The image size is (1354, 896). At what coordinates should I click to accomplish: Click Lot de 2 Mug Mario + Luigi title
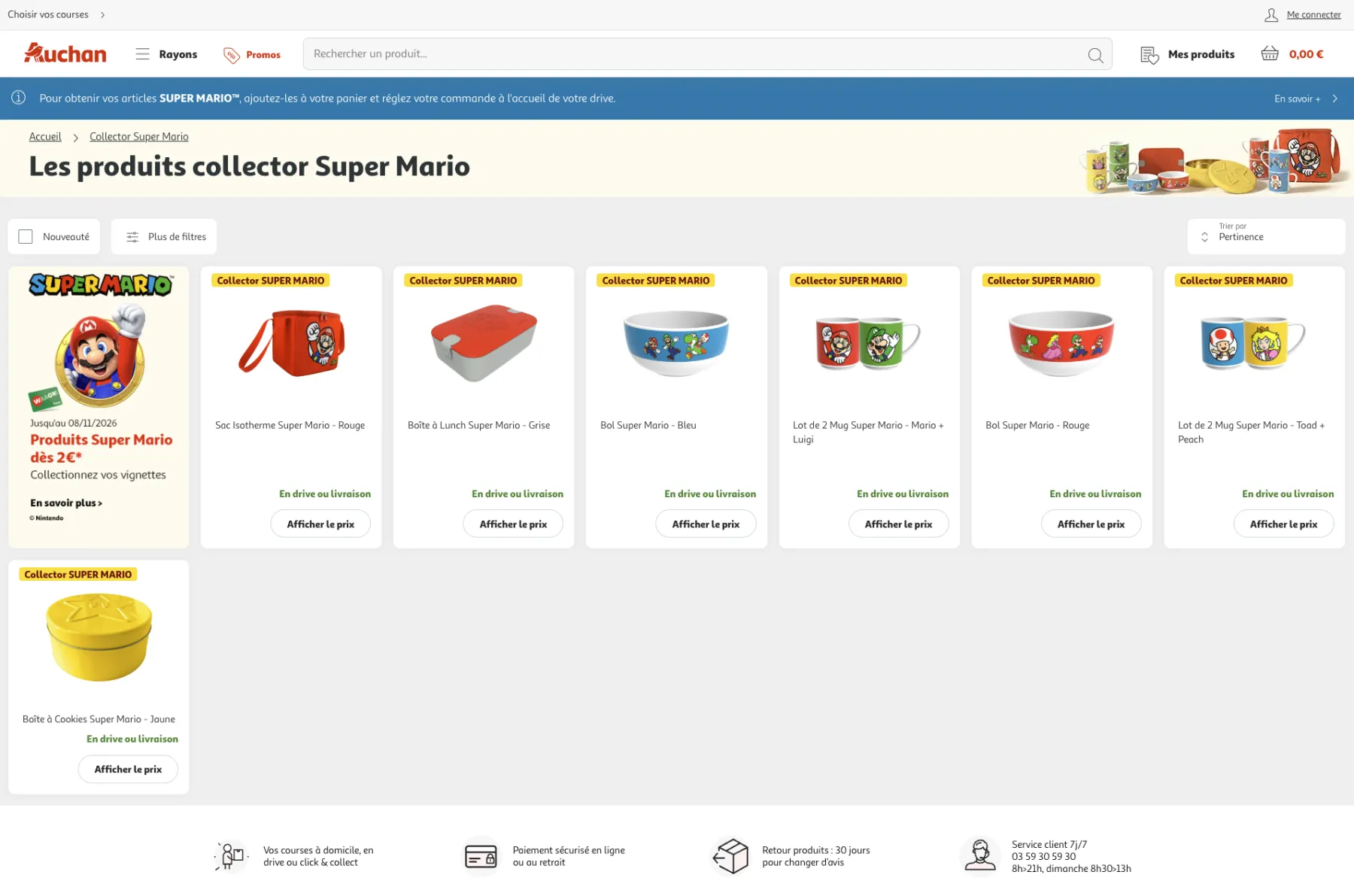868,432
